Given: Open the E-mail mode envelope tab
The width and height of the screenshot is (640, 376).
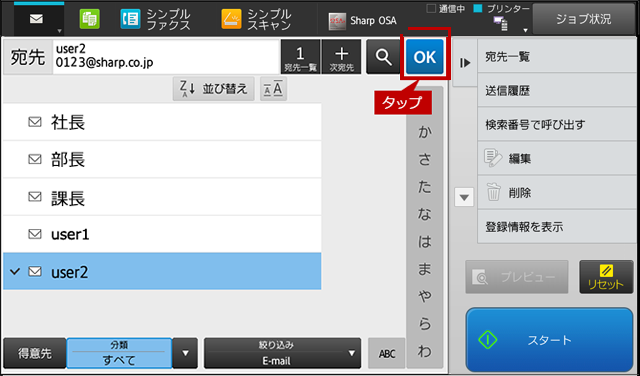Looking at the screenshot, I should click(x=39, y=19).
